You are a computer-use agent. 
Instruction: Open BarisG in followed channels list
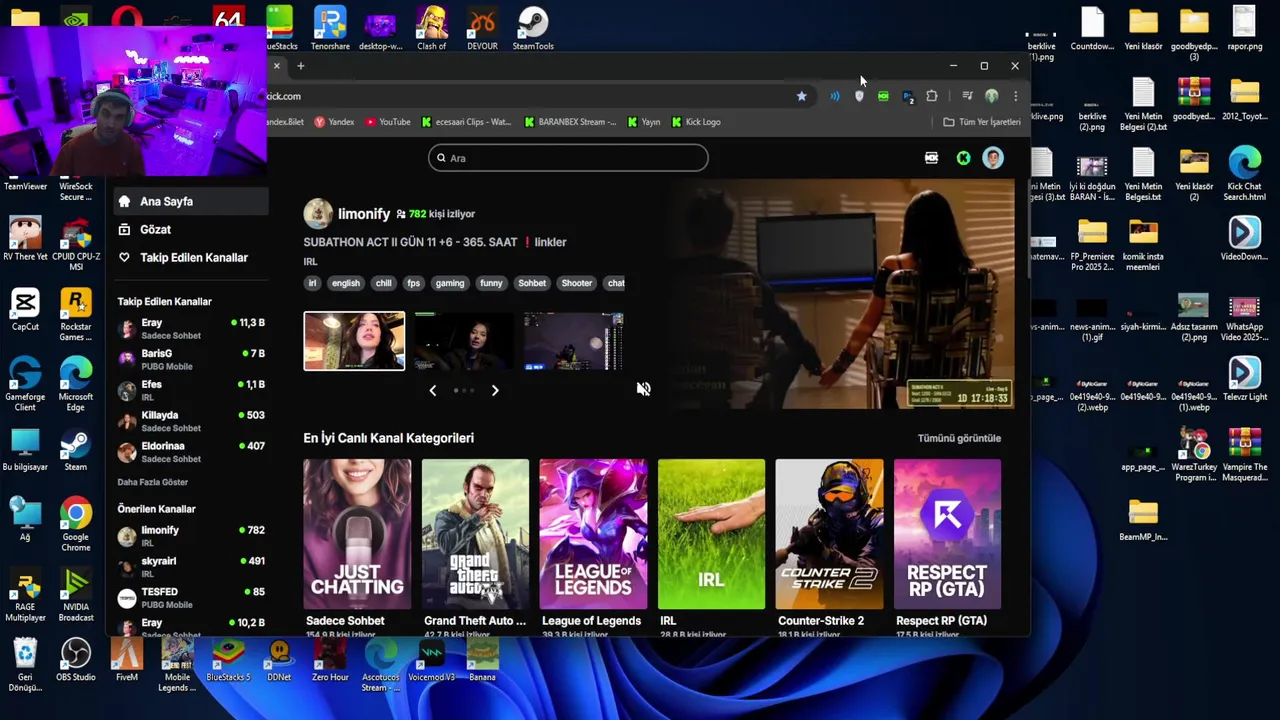(191, 360)
